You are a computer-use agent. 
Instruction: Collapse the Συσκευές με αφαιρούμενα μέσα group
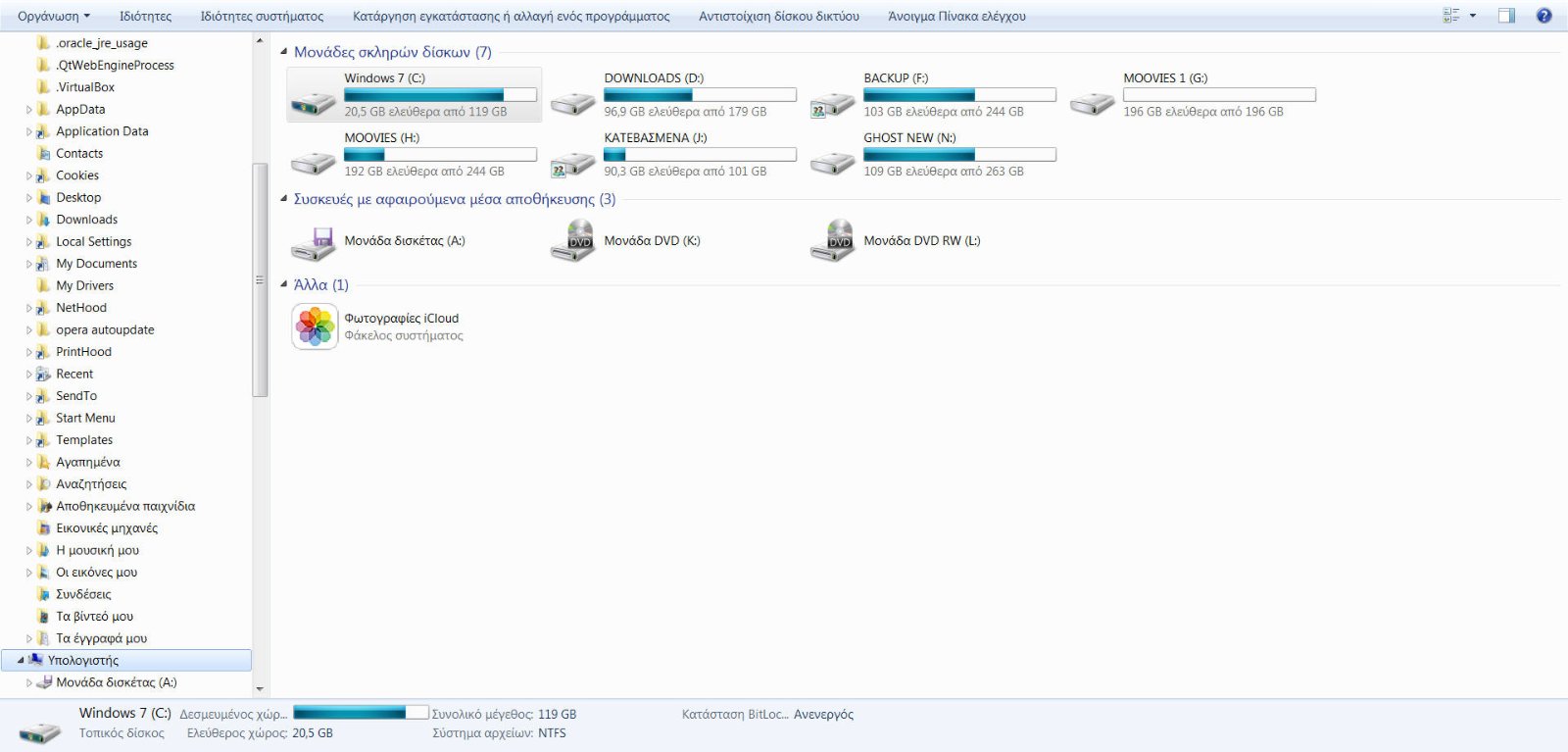[284, 199]
